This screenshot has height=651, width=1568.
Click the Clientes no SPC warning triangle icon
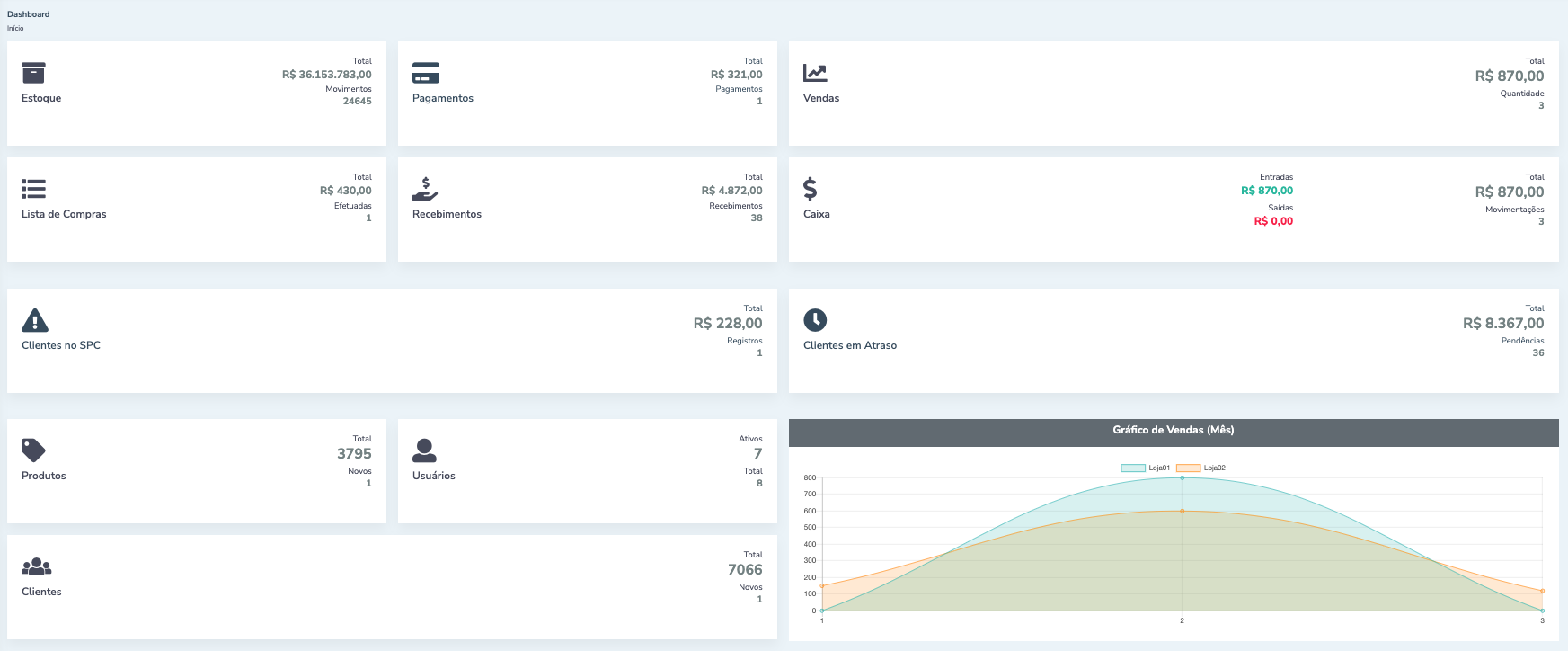pyautogui.click(x=35, y=320)
